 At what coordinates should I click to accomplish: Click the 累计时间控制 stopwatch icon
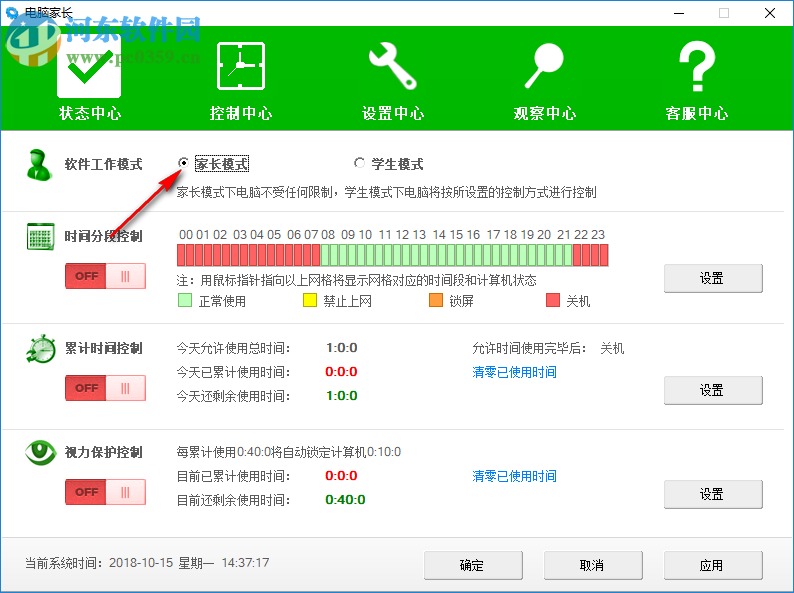[x=41, y=348]
